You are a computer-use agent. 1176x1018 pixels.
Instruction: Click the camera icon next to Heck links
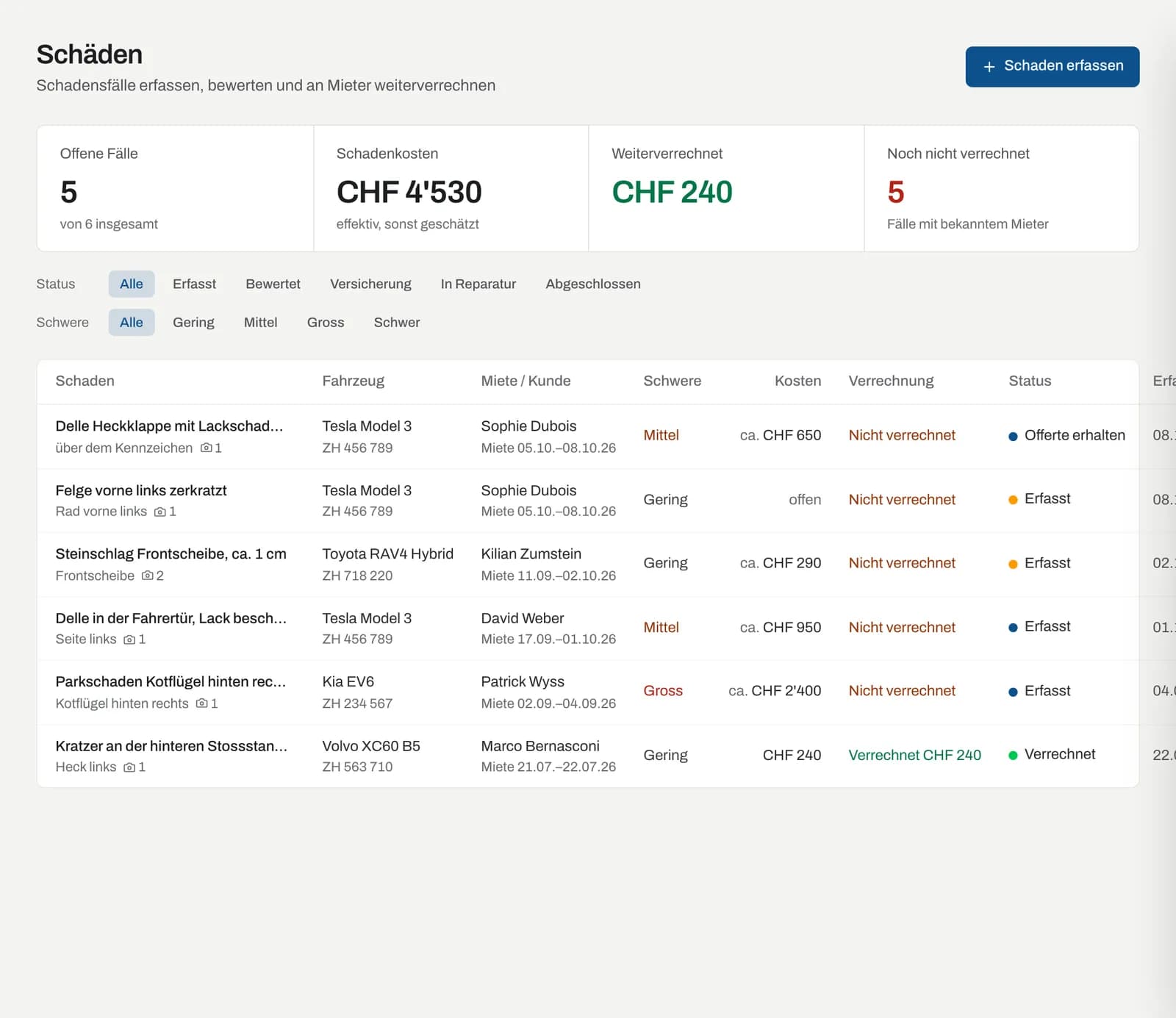(x=129, y=767)
